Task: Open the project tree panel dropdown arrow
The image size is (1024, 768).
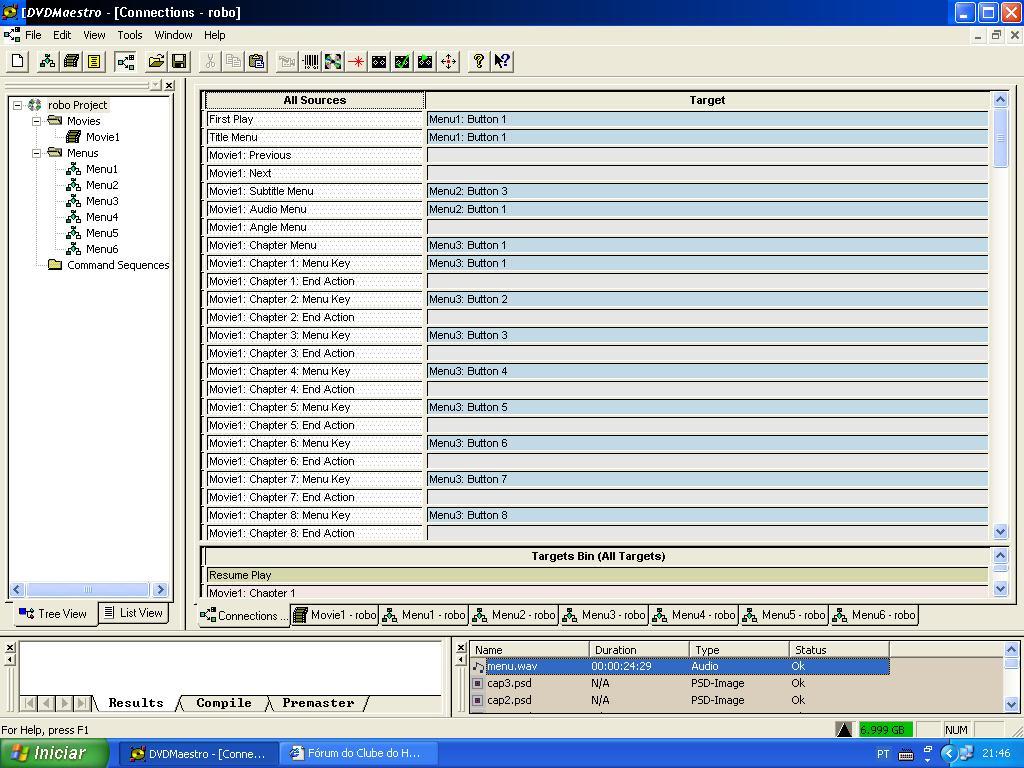Action: tap(155, 86)
